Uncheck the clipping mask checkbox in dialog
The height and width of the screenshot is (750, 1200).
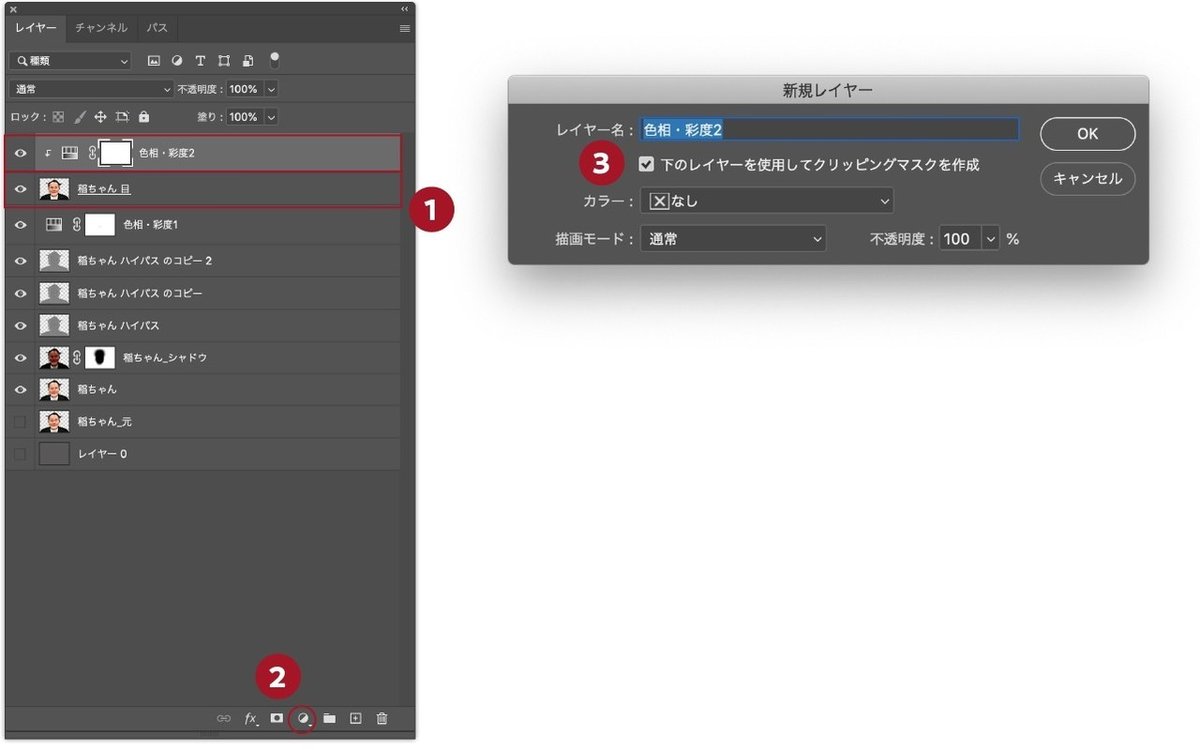[646, 163]
